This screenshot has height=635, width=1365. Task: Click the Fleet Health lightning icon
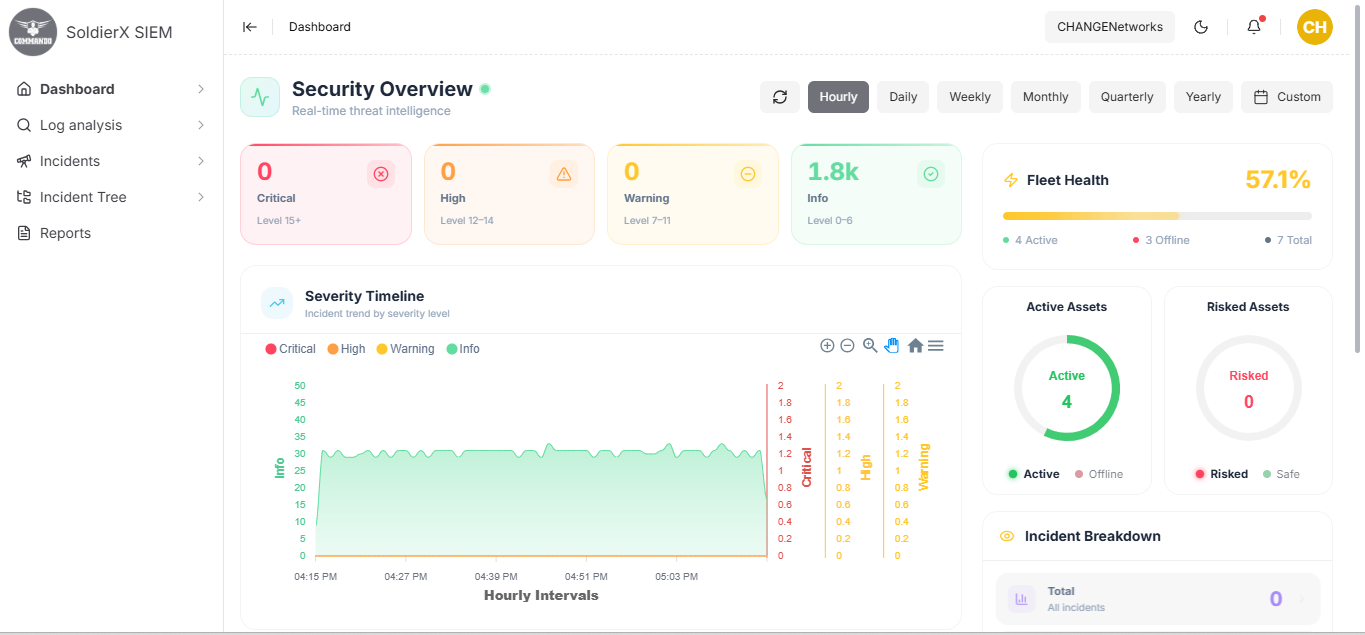(1010, 180)
